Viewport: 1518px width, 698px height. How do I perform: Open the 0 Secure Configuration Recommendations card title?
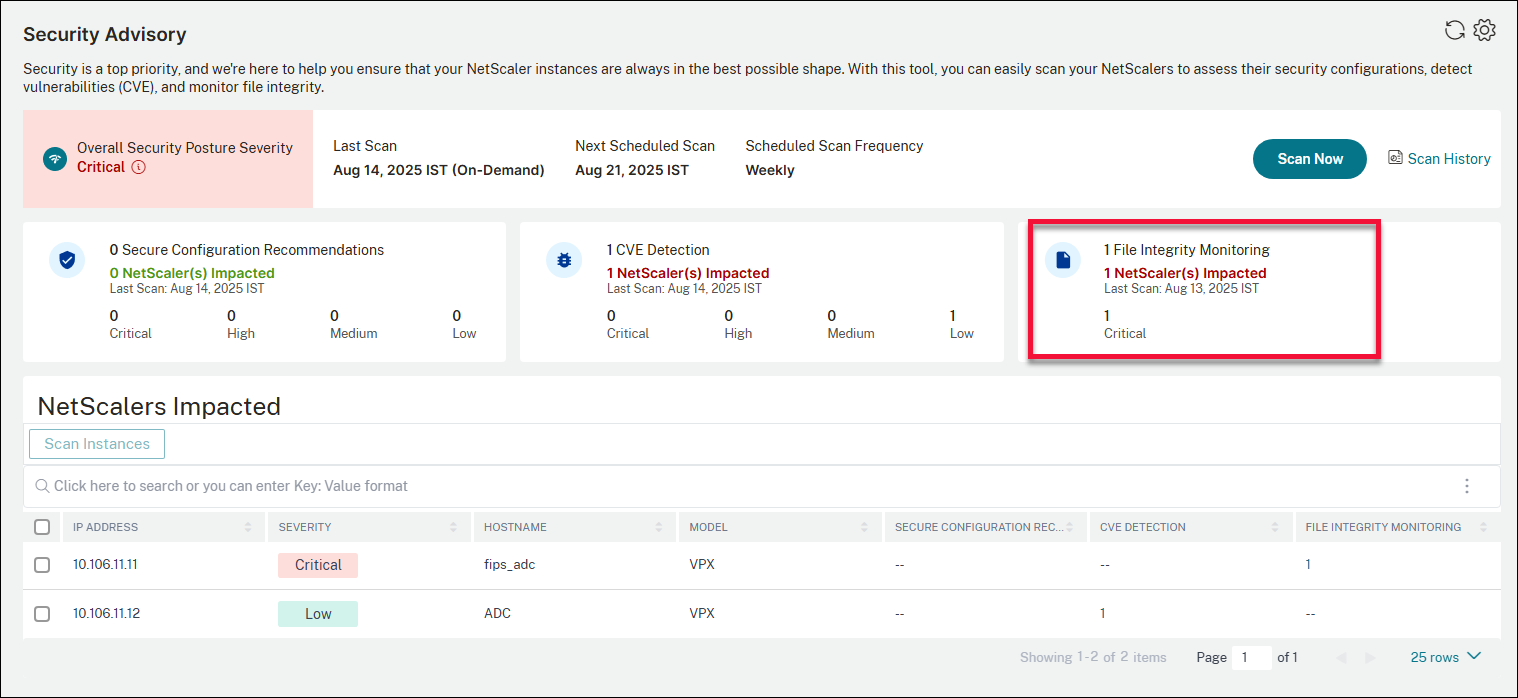pos(247,250)
